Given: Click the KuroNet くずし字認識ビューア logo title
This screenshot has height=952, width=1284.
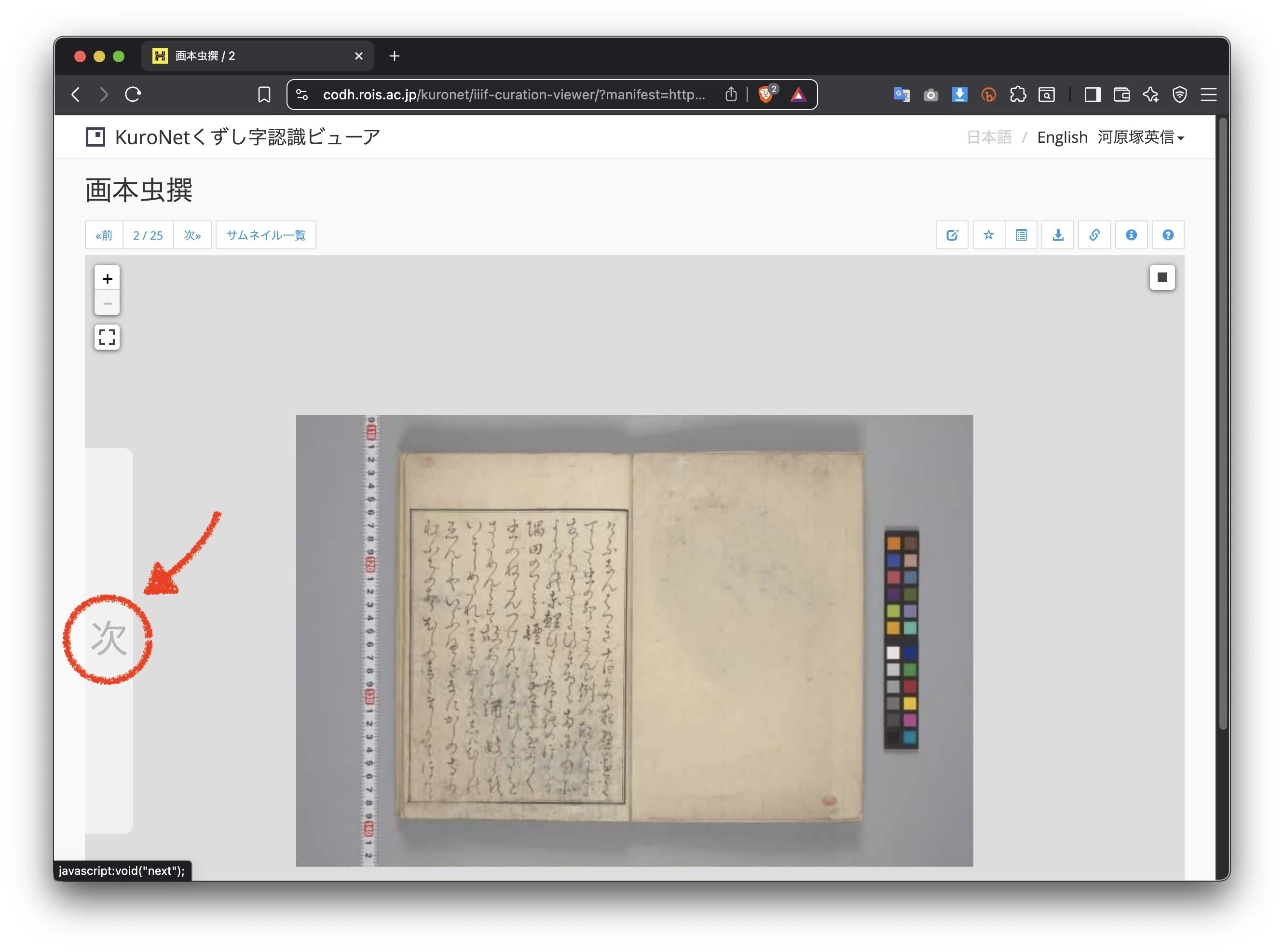Looking at the screenshot, I should (x=233, y=137).
